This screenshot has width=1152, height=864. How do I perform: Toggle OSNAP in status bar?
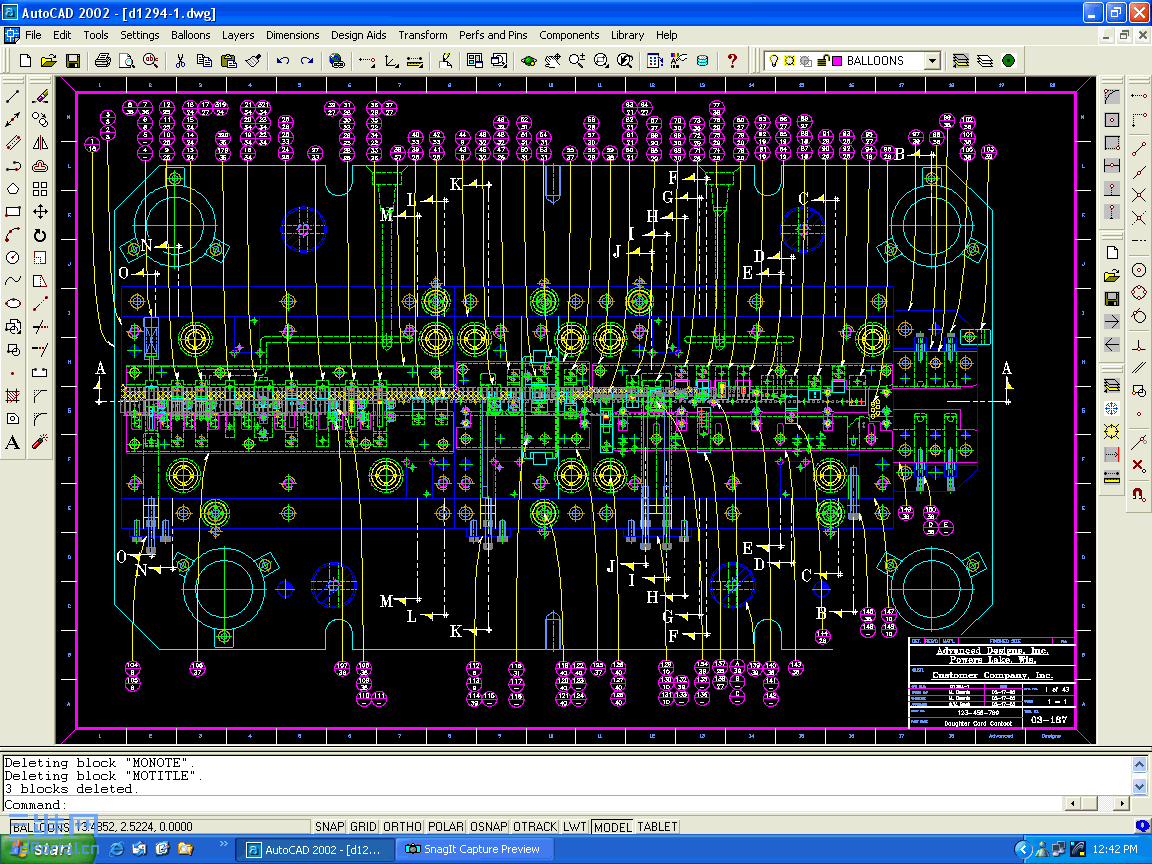[489, 827]
